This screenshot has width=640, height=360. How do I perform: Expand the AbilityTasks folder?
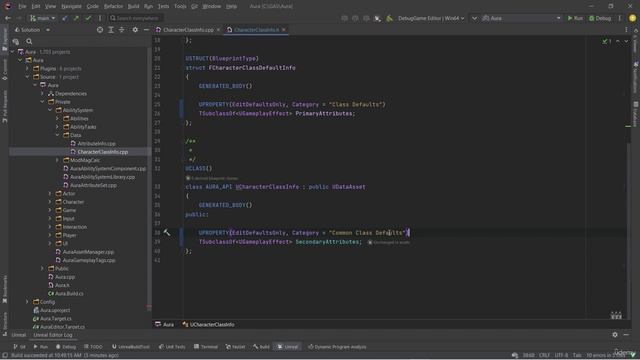tap(58, 127)
